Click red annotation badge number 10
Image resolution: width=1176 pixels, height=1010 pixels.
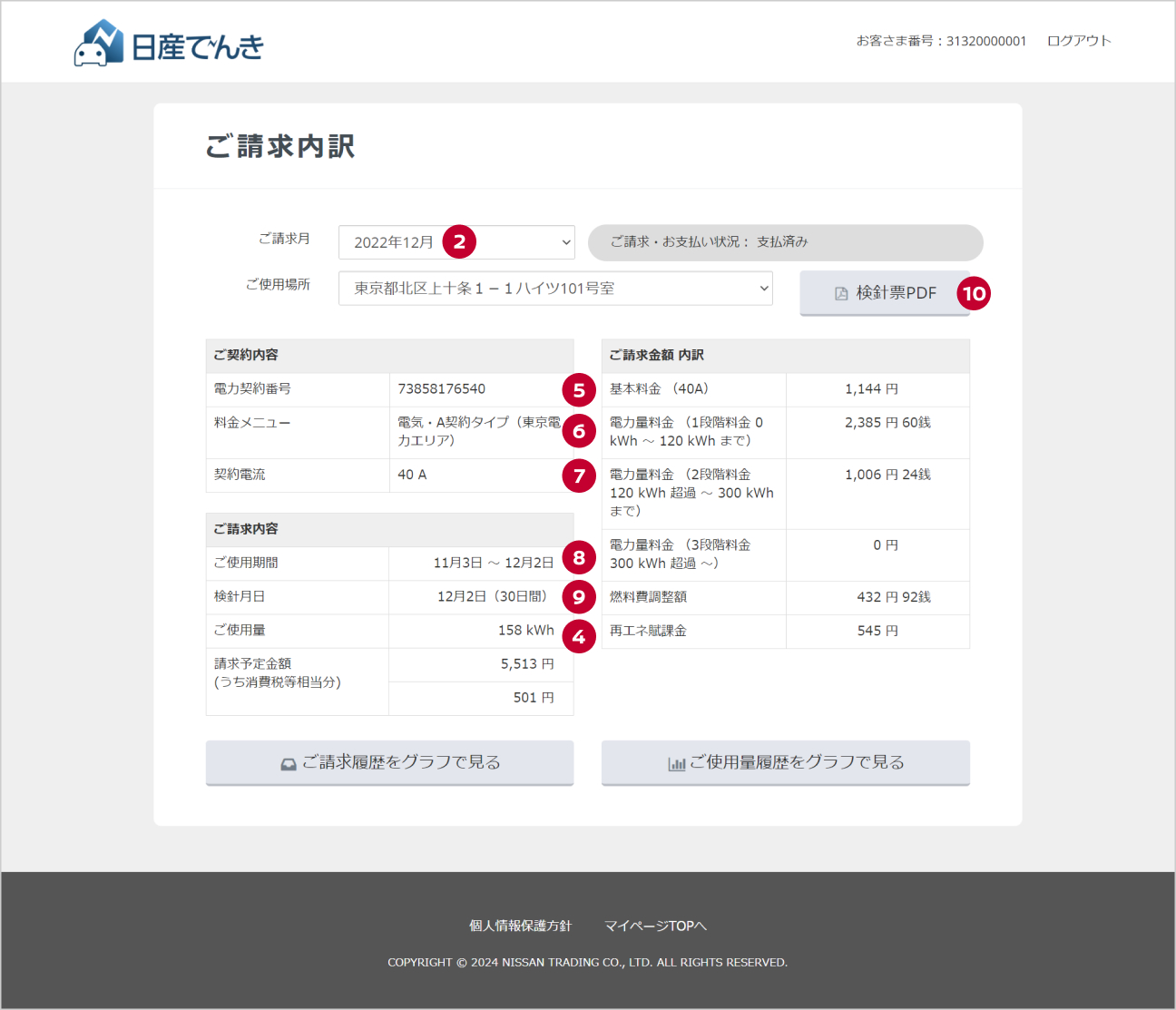[974, 293]
